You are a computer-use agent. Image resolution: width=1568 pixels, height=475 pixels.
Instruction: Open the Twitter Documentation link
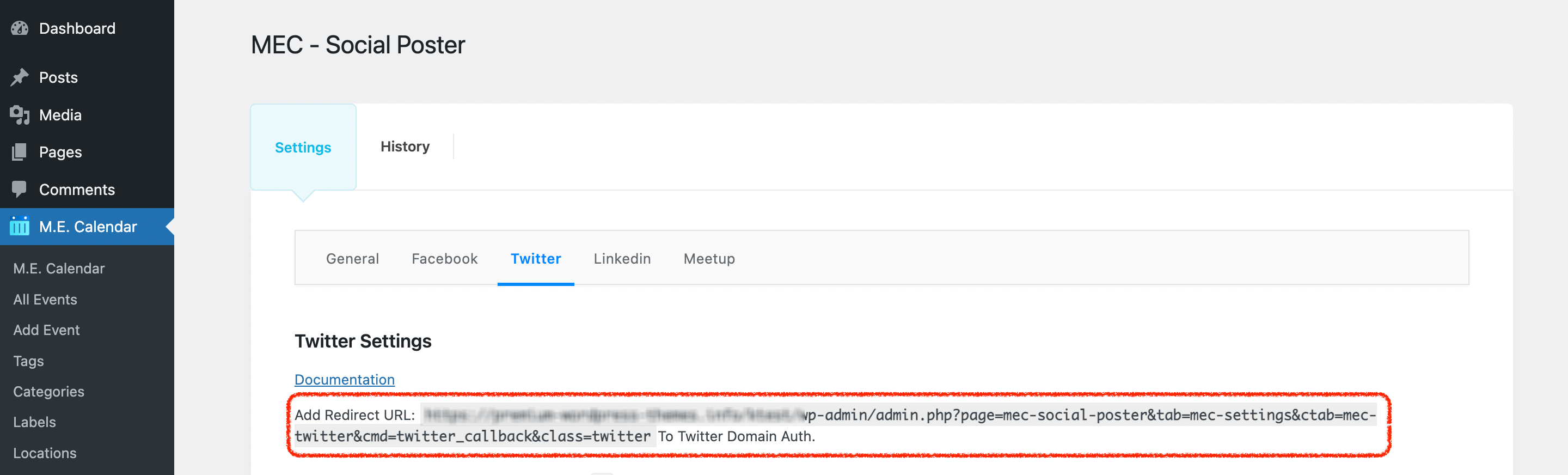(345, 379)
